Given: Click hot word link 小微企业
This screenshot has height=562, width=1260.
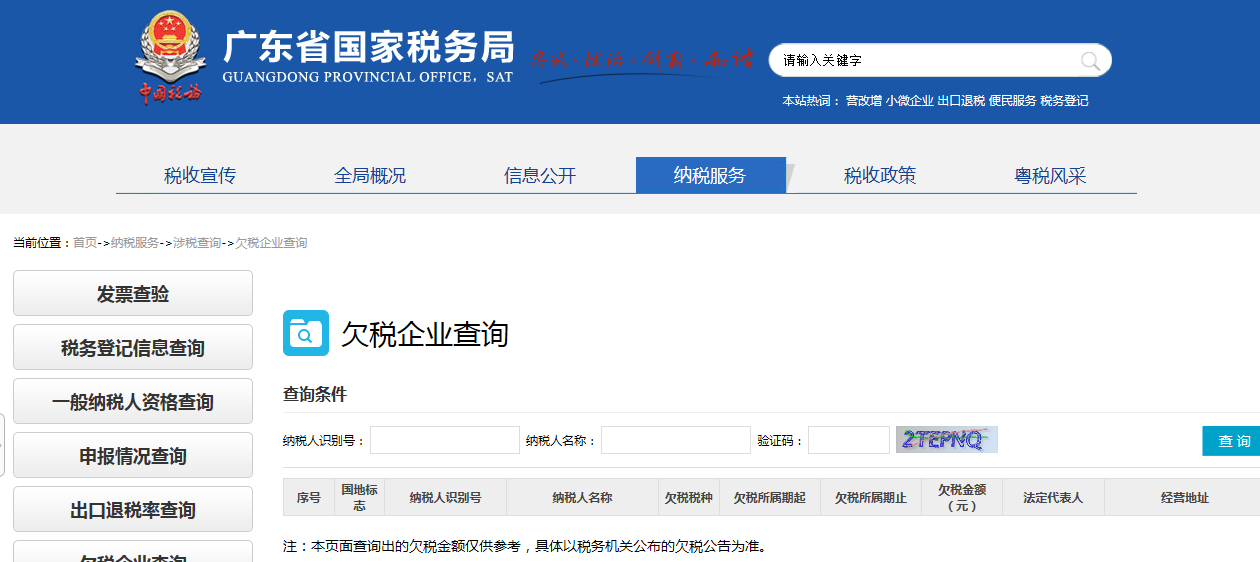Looking at the screenshot, I should (909, 101).
